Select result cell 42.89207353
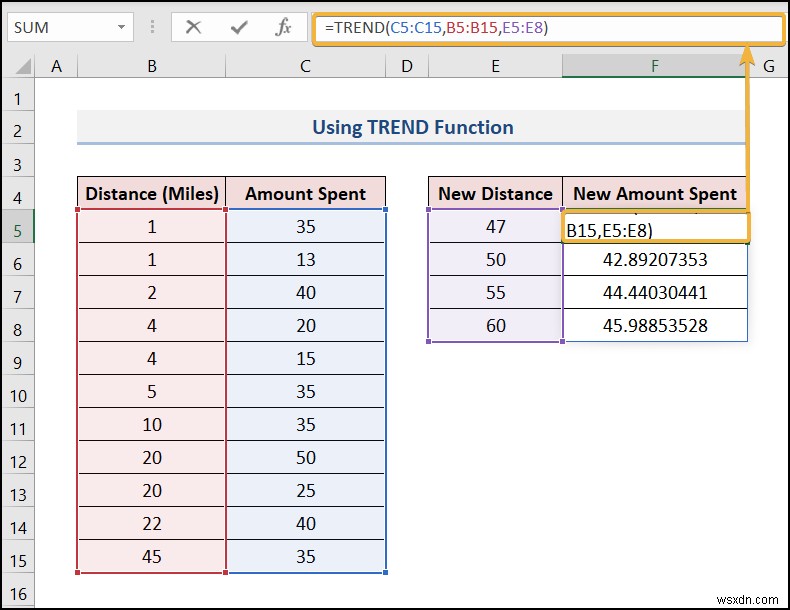 pyautogui.click(x=654, y=259)
